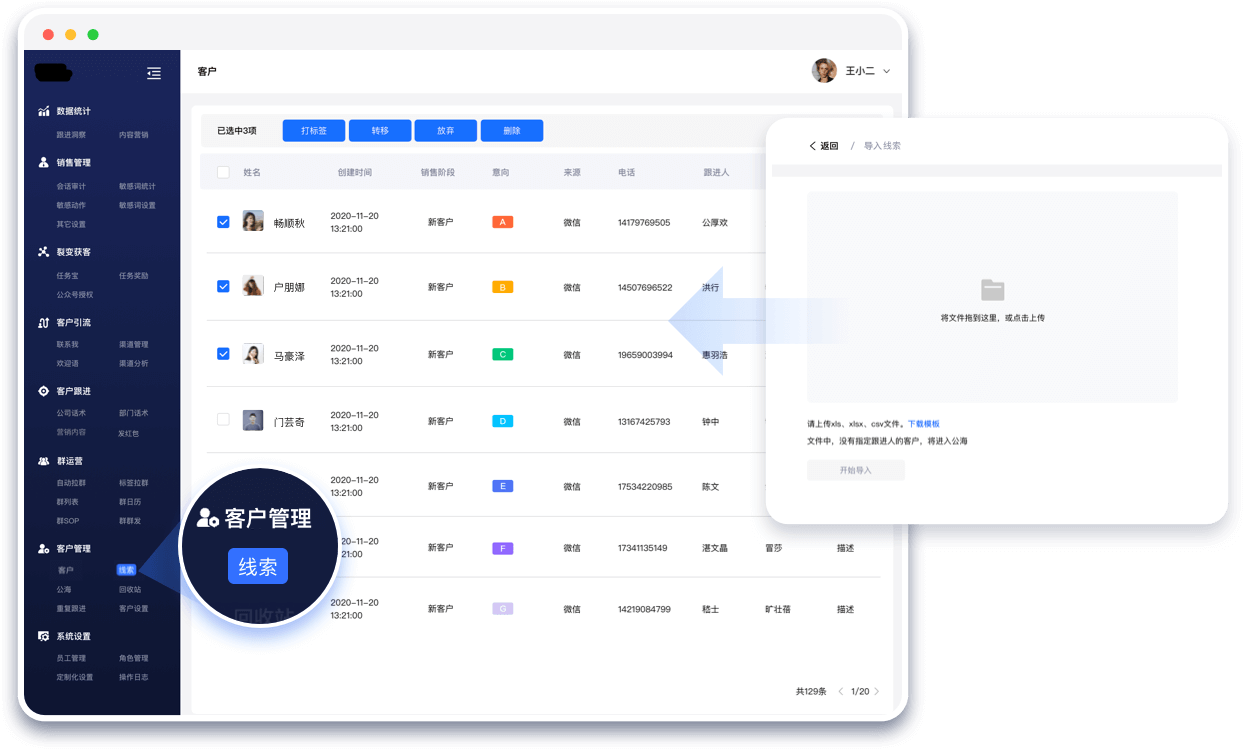Click the 返回 back chevron
The height and width of the screenshot is (750, 1246).
813,146
